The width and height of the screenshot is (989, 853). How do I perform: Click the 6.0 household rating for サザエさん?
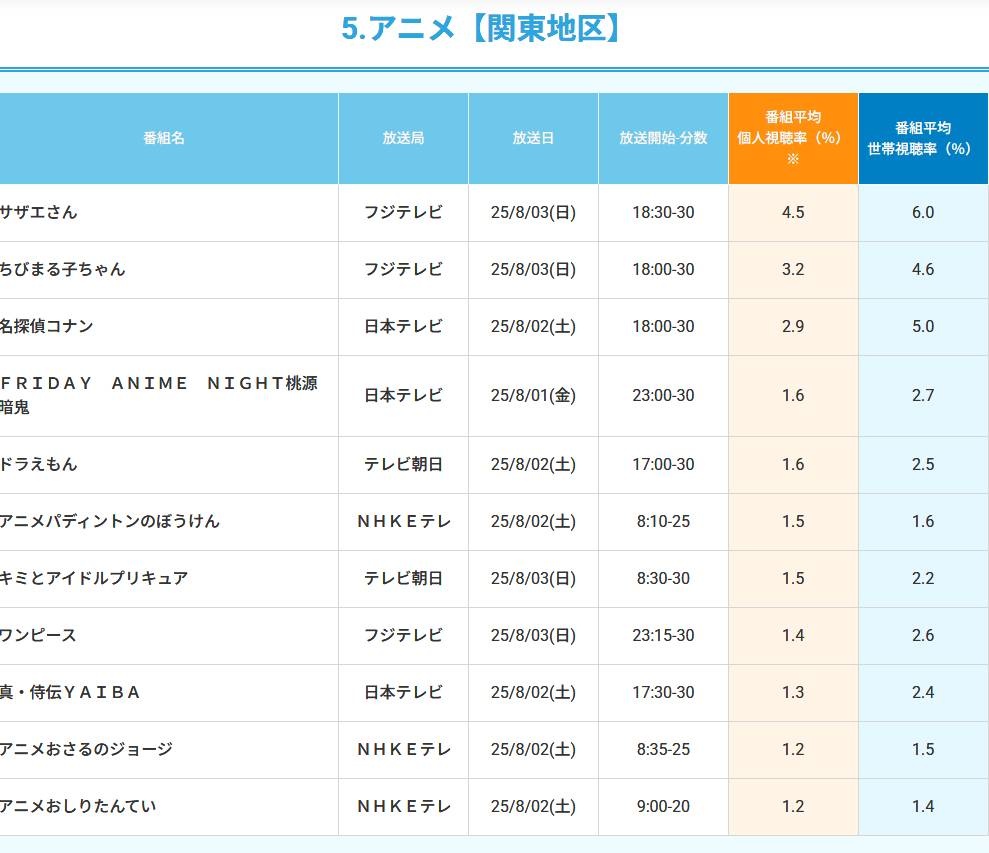(x=922, y=212)
